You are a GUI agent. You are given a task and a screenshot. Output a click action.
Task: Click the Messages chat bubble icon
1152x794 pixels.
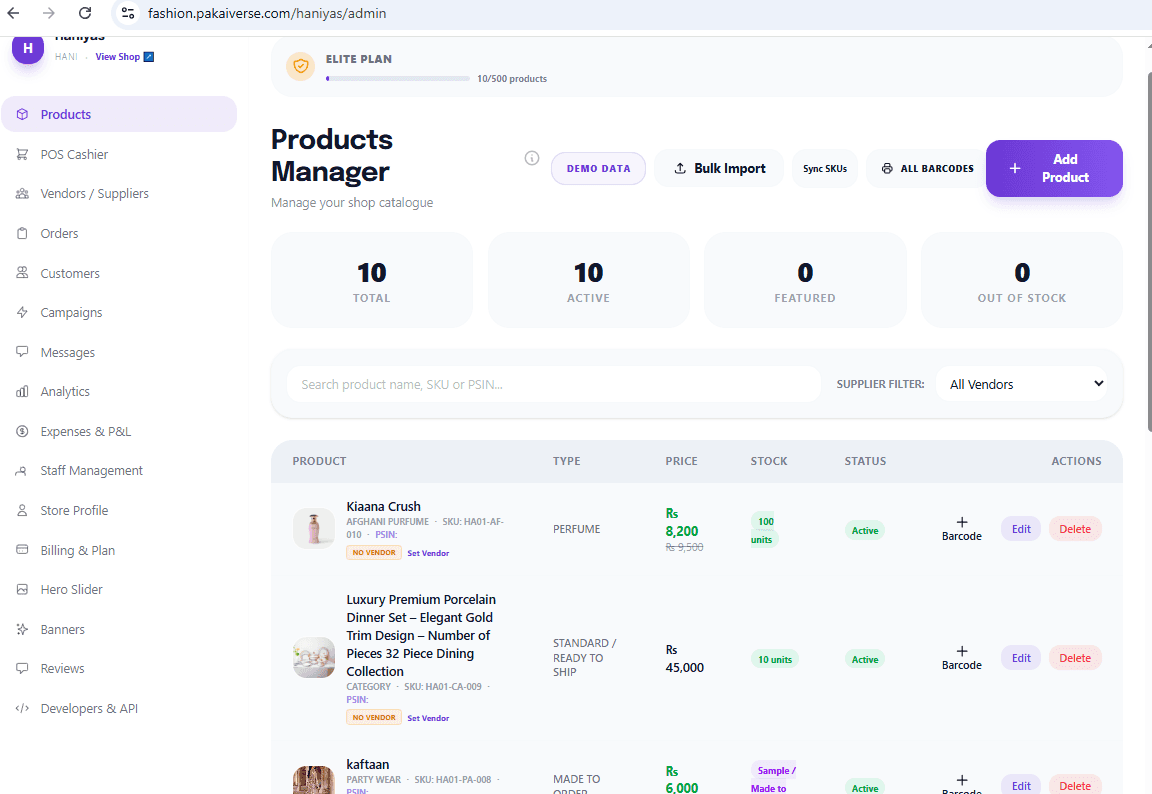coord(22,352)
